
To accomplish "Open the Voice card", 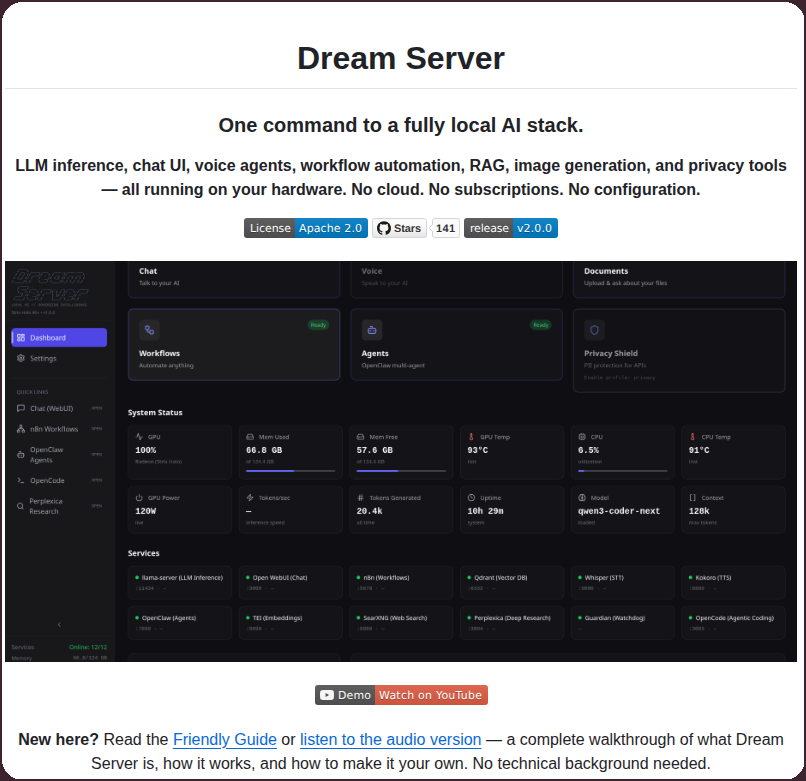I will [456, 279].
